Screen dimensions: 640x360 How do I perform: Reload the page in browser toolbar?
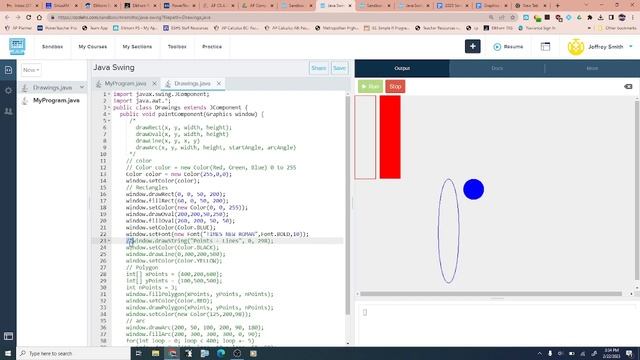pyautogui.click(x=29, y=18)
